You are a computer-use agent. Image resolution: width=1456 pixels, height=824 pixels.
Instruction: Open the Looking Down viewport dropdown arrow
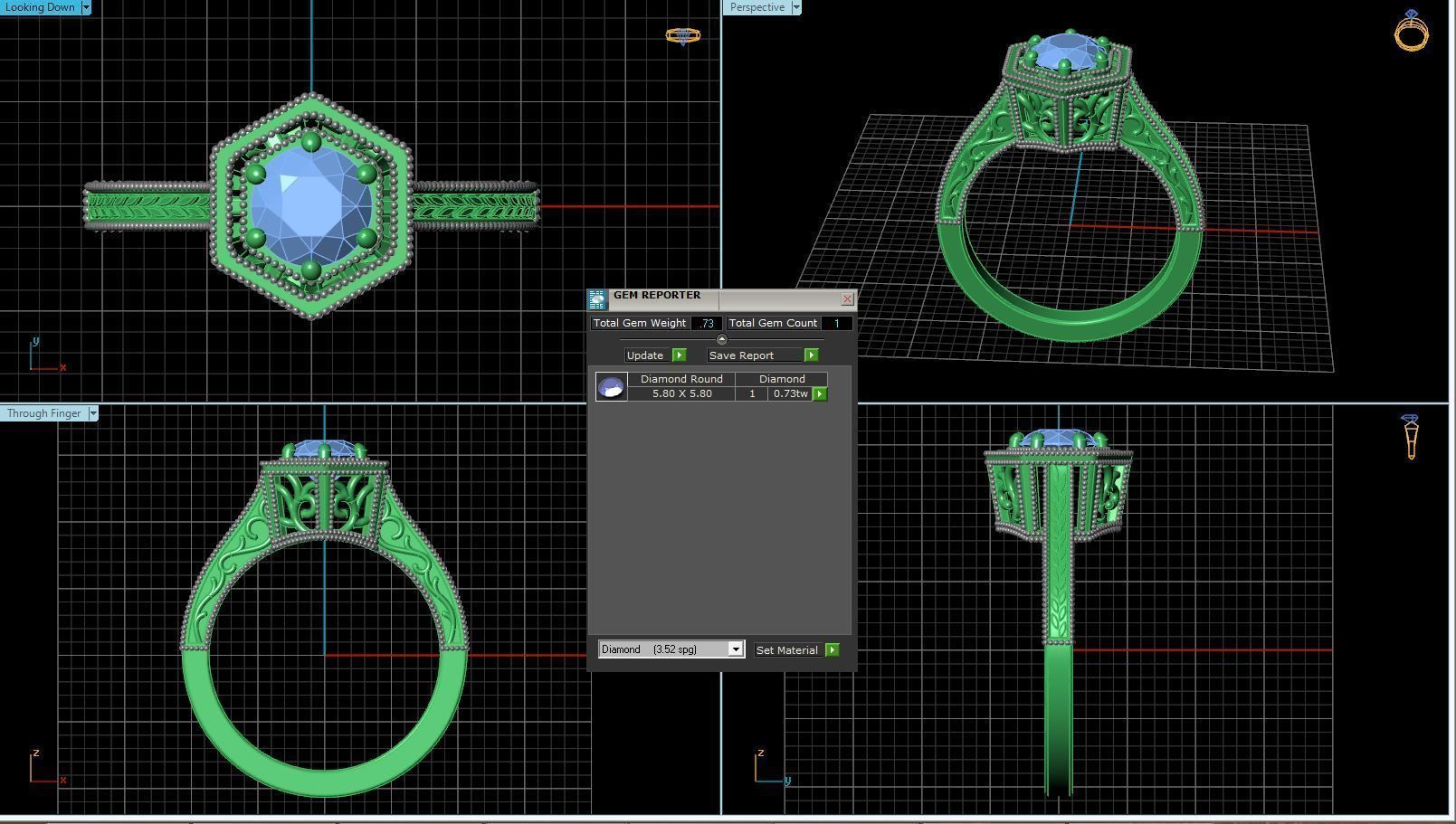pyautogui.click(x=86, y=7)
